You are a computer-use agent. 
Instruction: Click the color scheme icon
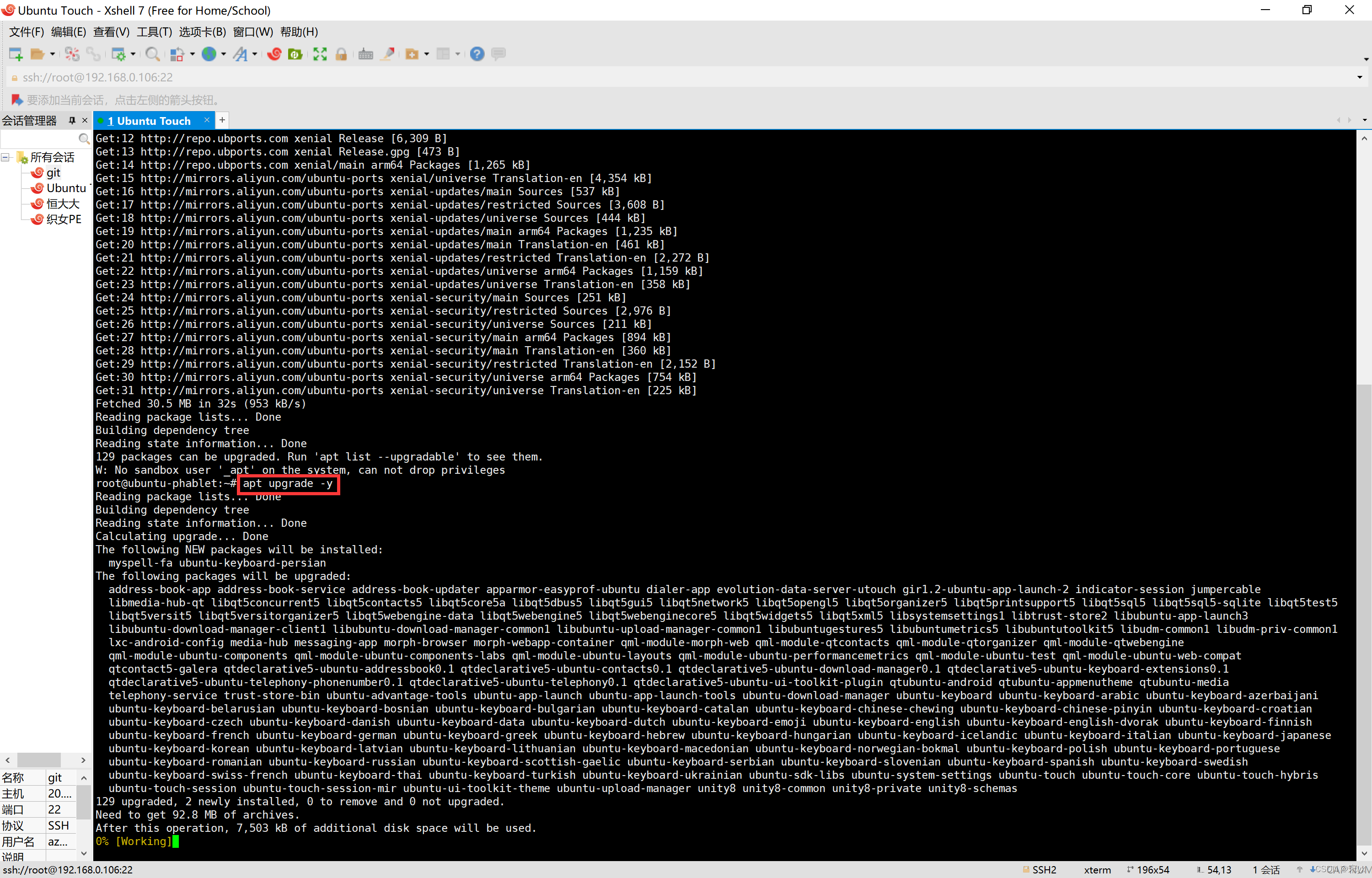pyautogui.click(x=177, y=54)
